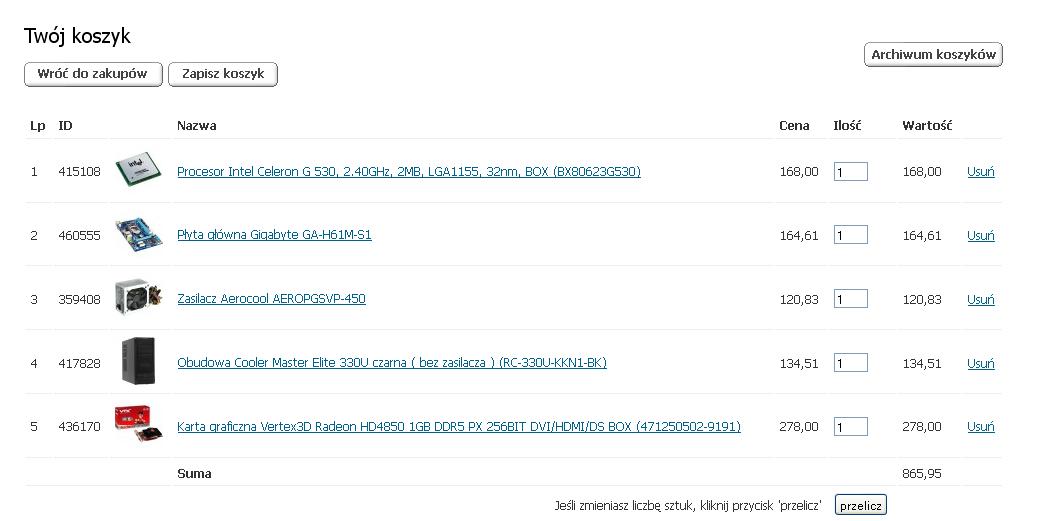Click the Cooler Master case image
This screenshot has width=1064, height=521.
tap(138, 362)
